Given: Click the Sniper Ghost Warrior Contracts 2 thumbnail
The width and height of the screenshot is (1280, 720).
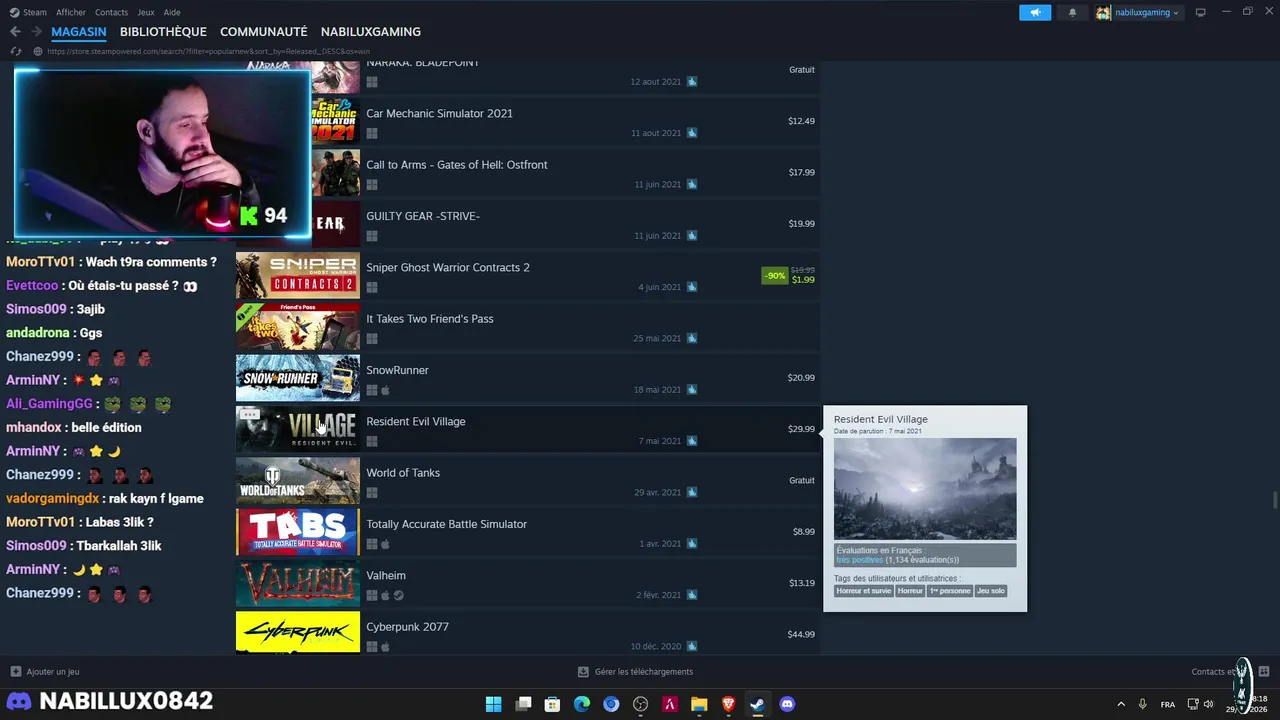Looking at the screenshot, I should click(x=297, y=275).
